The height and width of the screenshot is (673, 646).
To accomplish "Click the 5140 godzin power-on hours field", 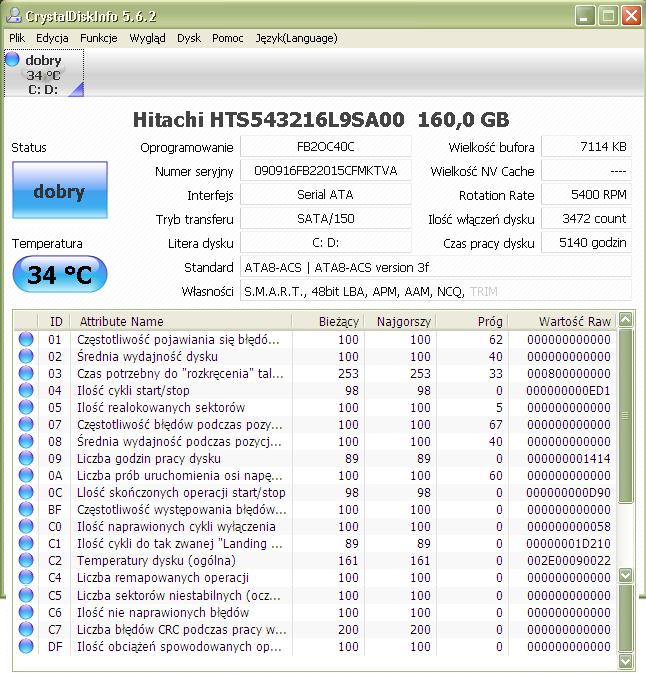I will click(x=587, y=243).
